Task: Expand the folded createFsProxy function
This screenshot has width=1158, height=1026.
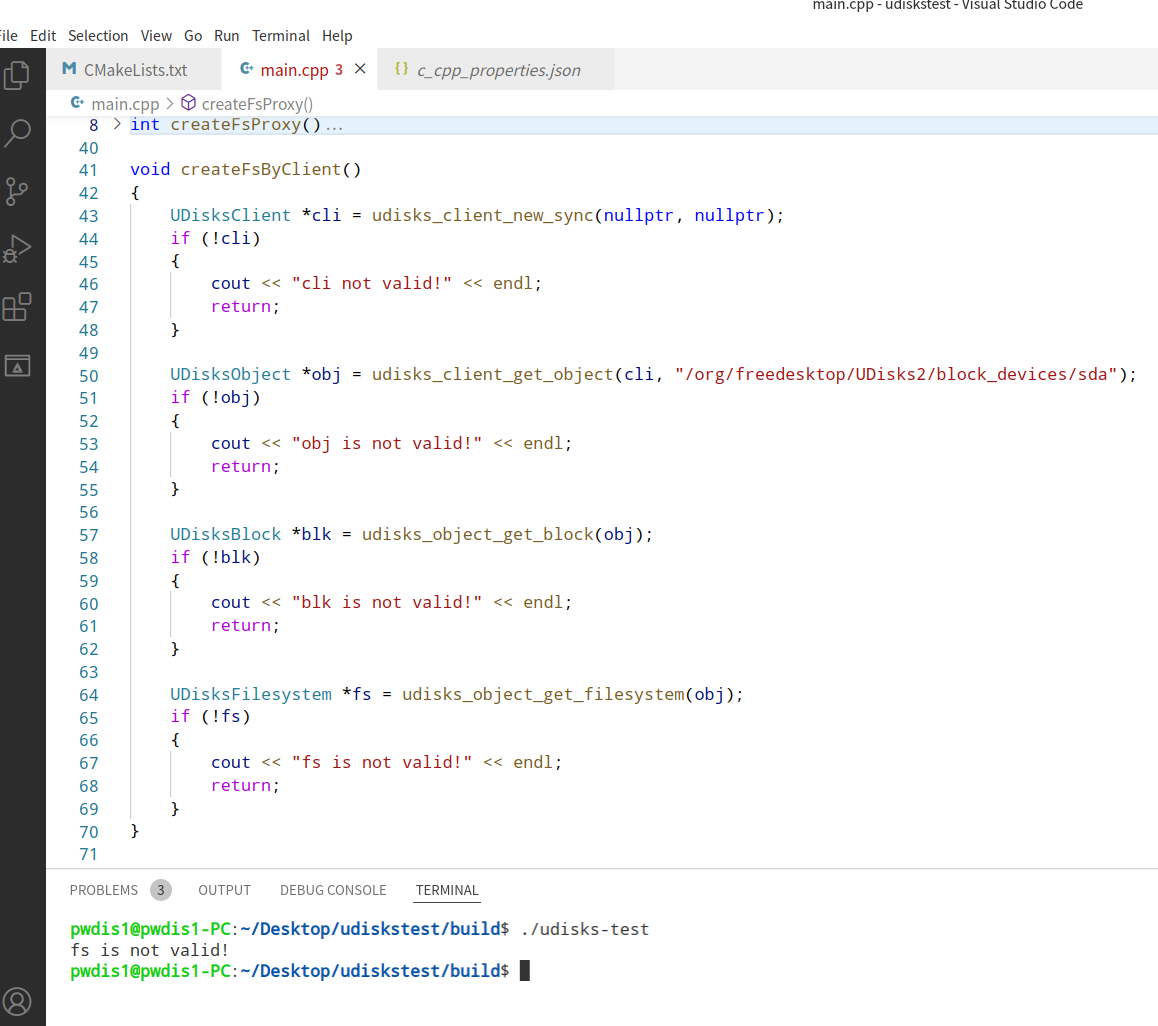Action: pyautogui.click(x=117, y=124)
